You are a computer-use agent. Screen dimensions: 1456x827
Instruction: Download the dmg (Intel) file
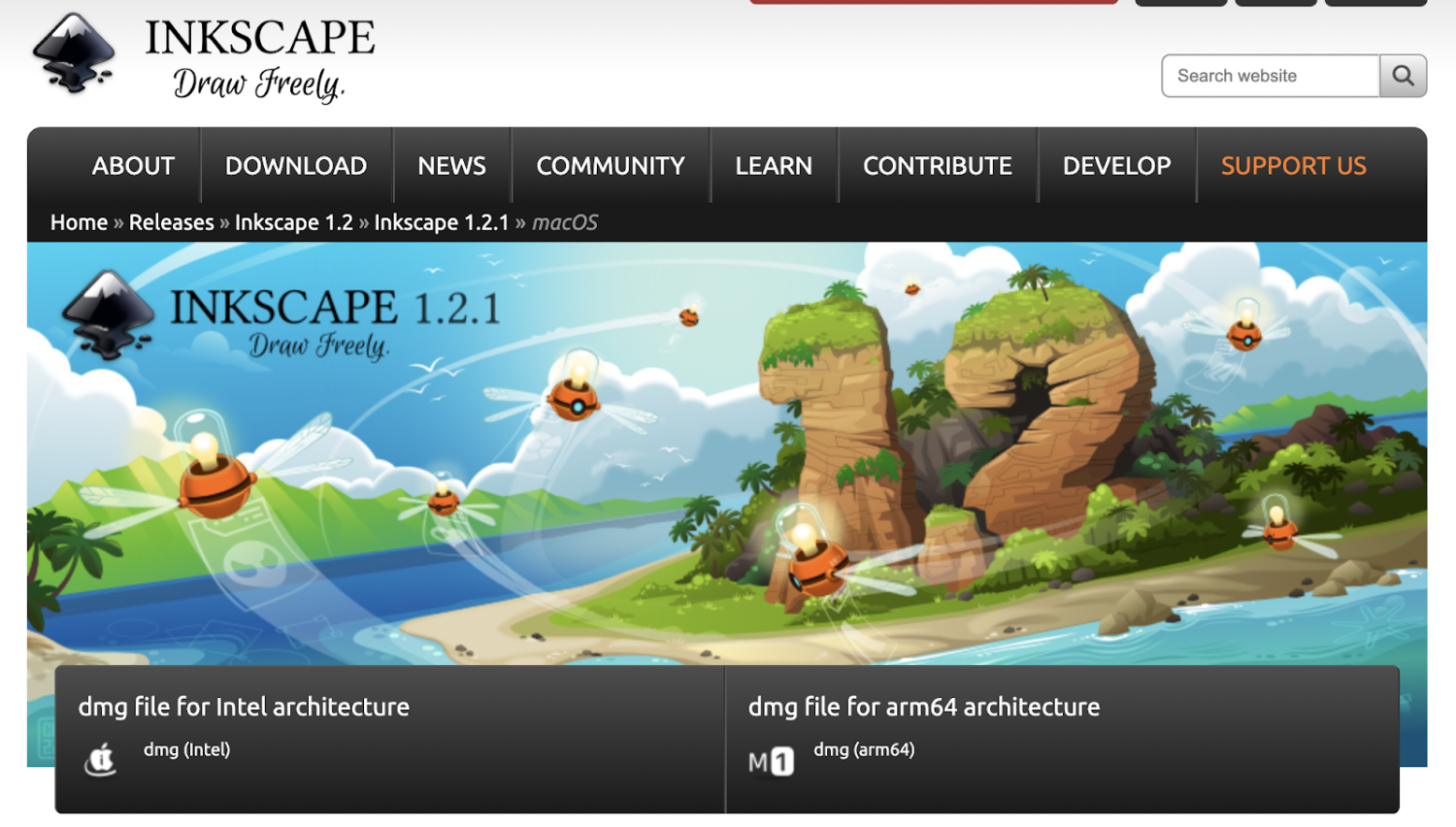(187, 749)
